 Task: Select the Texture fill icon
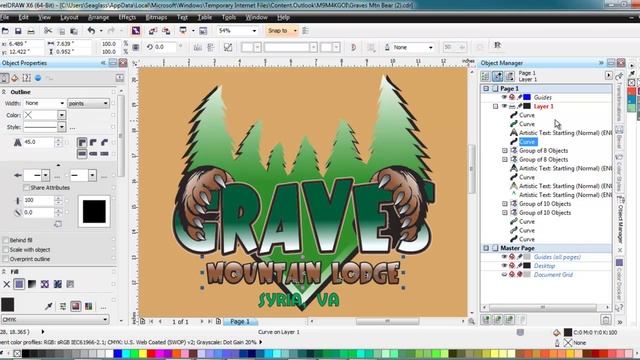[x=58, y=284]
